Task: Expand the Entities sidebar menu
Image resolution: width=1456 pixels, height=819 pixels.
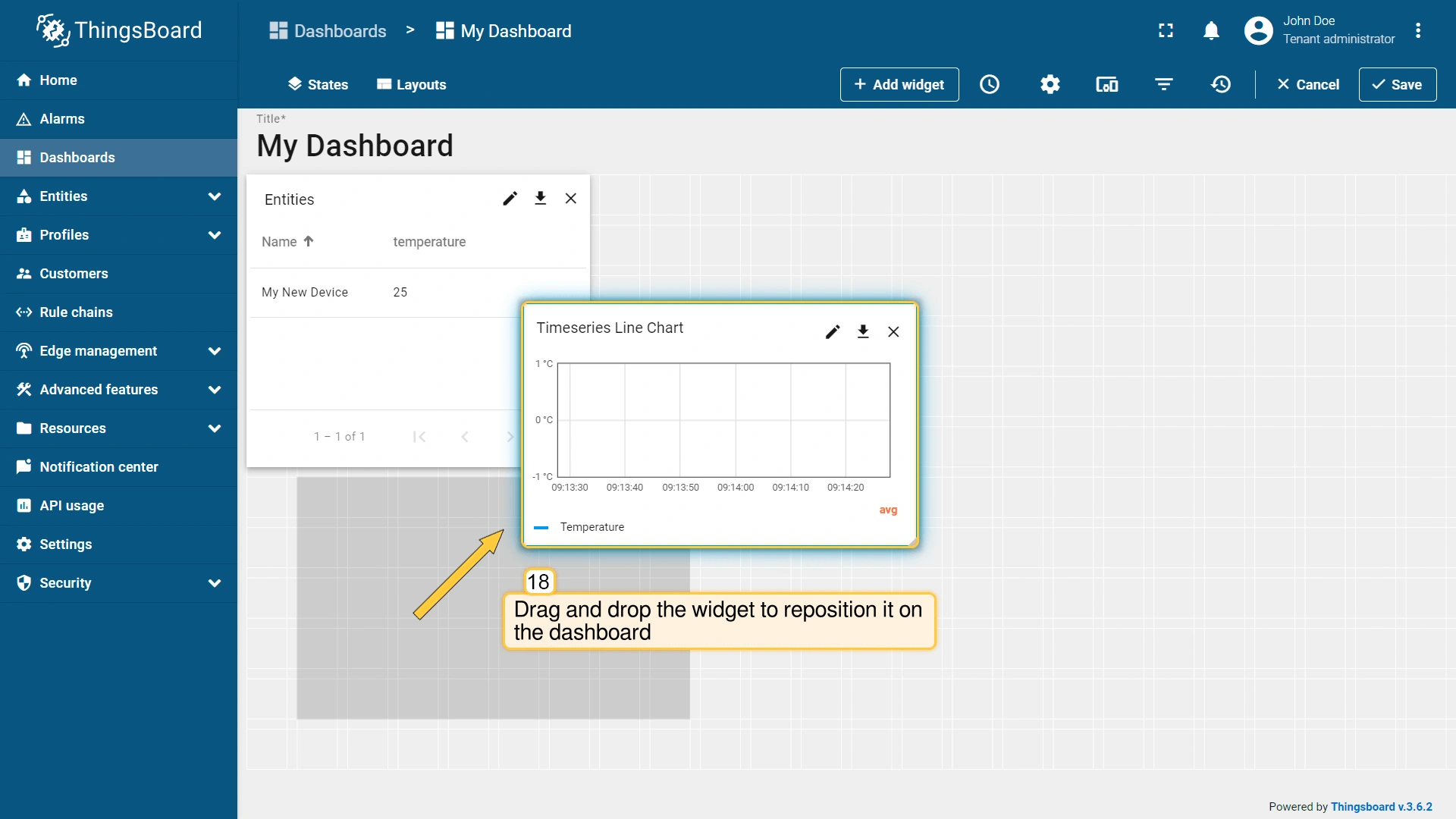Action: [215, 196]
